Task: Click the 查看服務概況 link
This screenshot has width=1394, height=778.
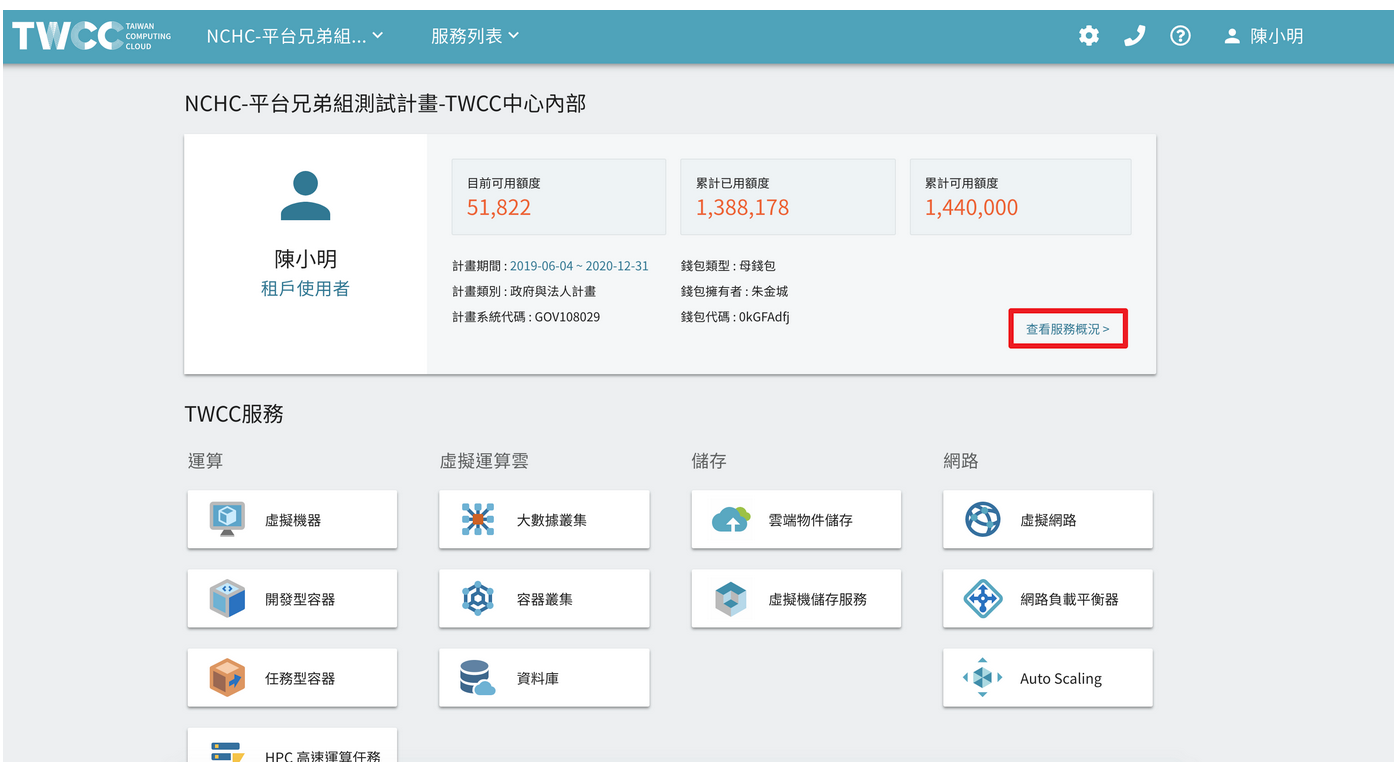Action: click(x=1068, y=328)
